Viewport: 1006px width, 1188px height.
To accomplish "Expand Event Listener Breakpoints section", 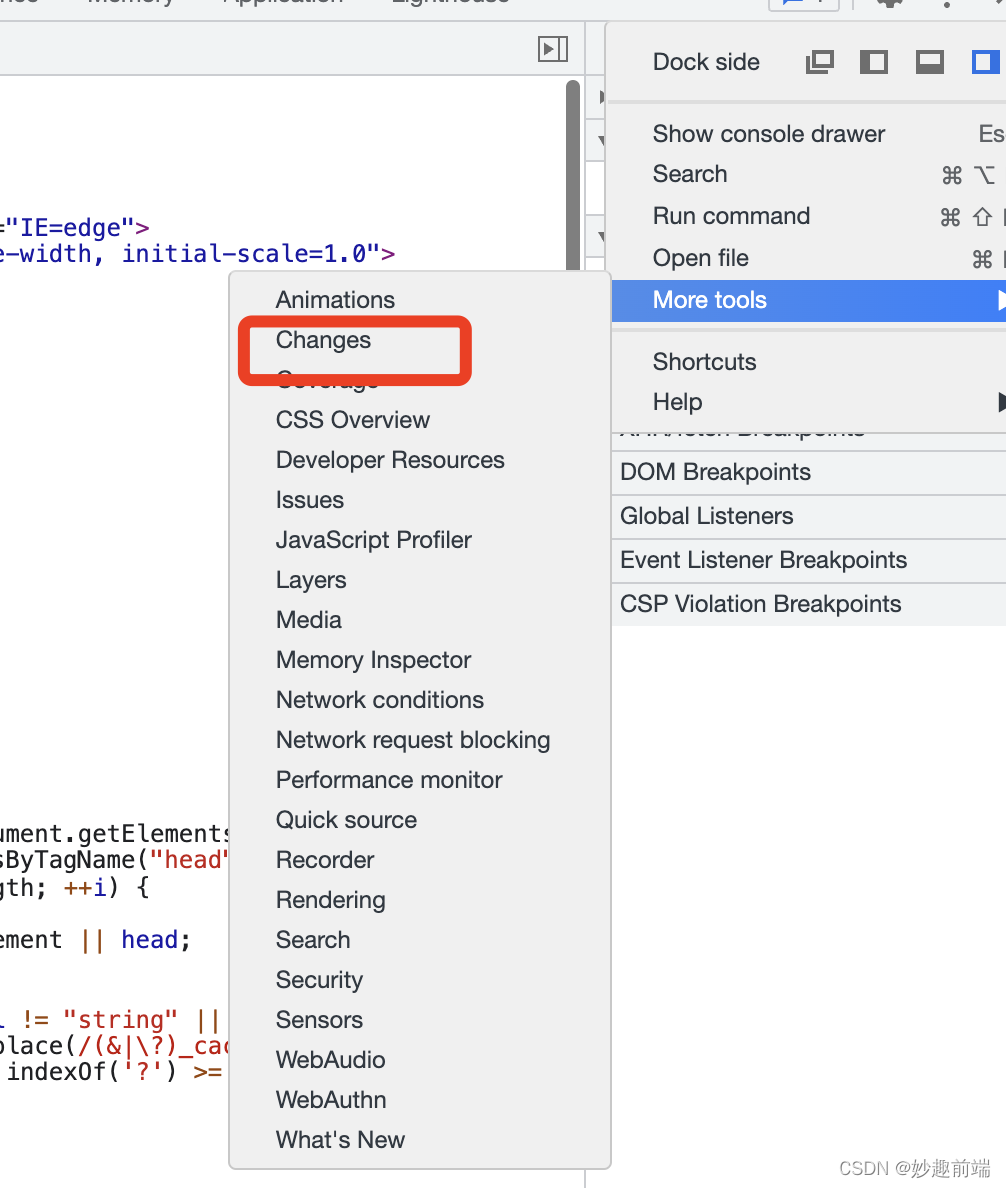I will 808,560.
